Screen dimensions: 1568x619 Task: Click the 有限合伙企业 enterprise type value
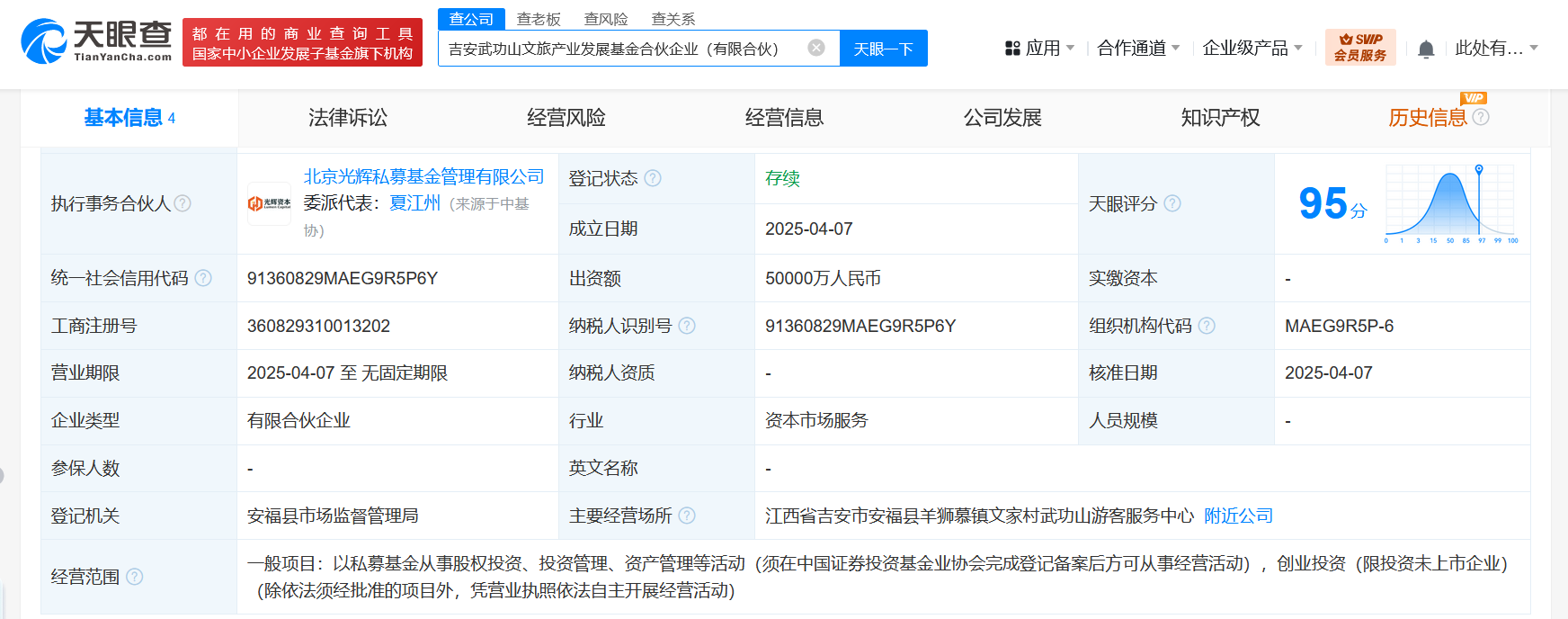tap(299, 420)
